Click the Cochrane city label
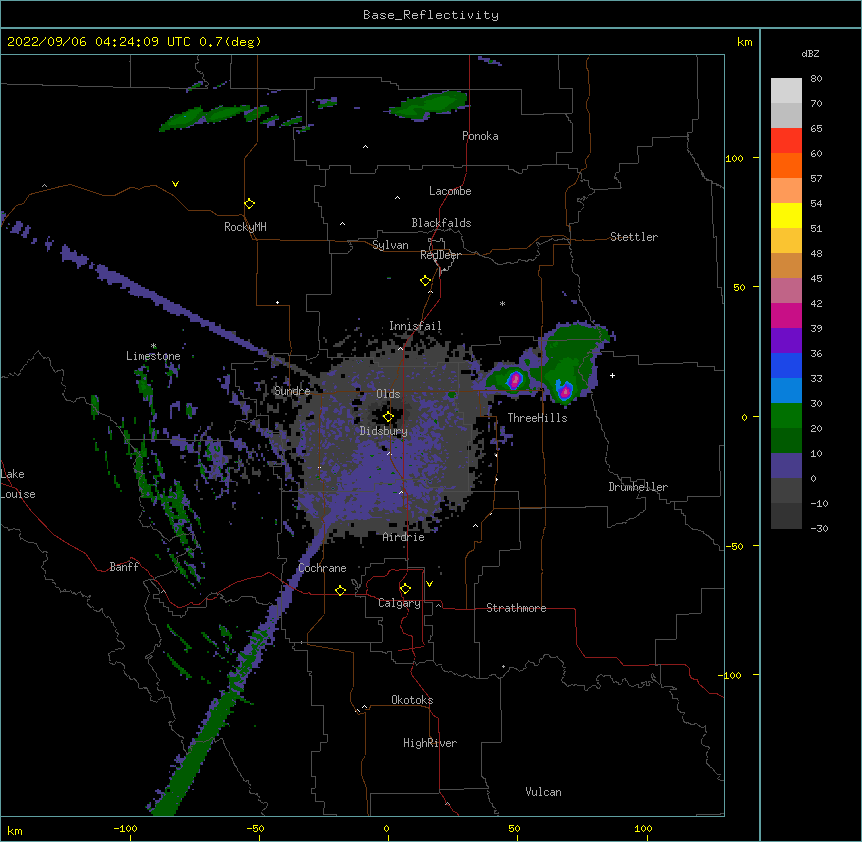The width and height of the screenshot is (862, 842). (322, 568)
